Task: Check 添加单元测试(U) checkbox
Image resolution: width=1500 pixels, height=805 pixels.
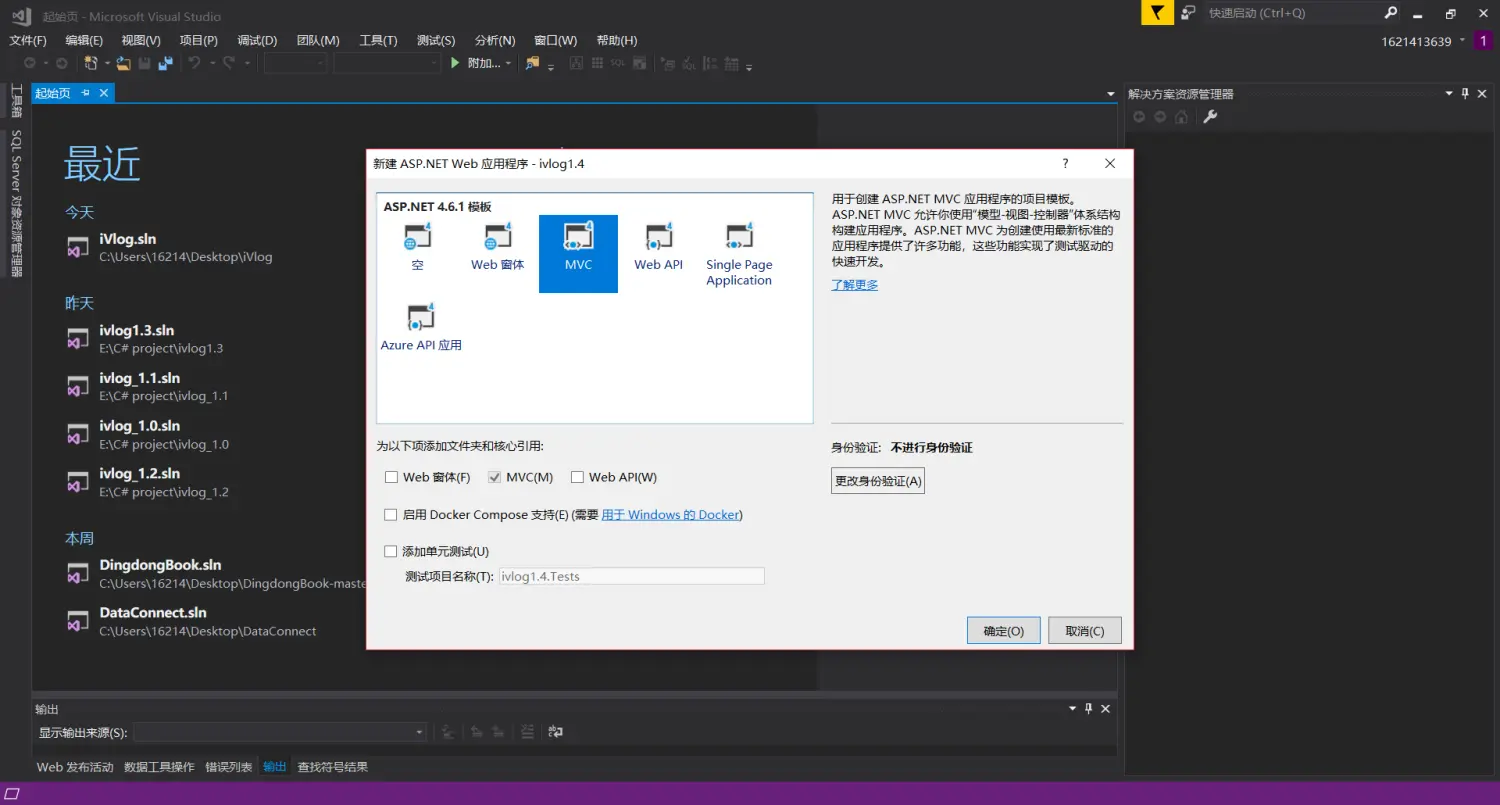Action: coord(391,551)
